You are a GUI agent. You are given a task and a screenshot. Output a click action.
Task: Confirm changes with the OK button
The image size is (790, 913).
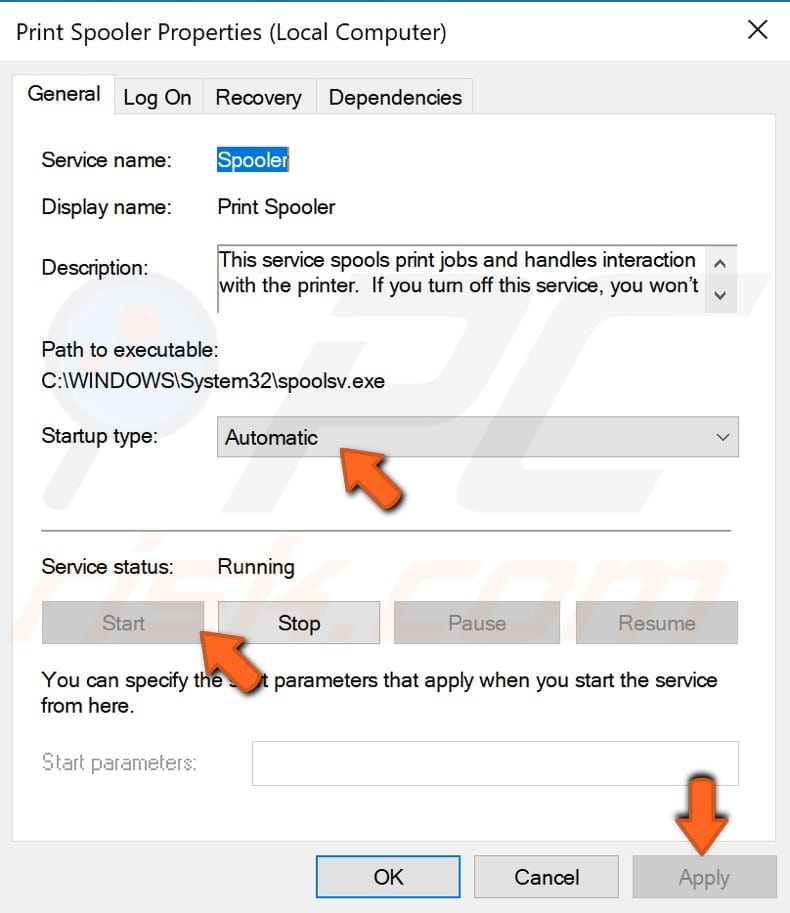(388, 877)
